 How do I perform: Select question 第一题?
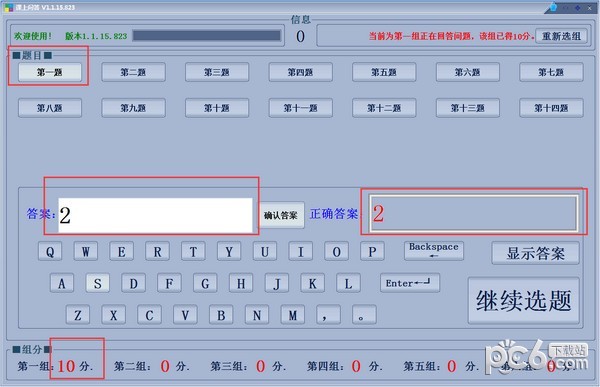[50, 72]
